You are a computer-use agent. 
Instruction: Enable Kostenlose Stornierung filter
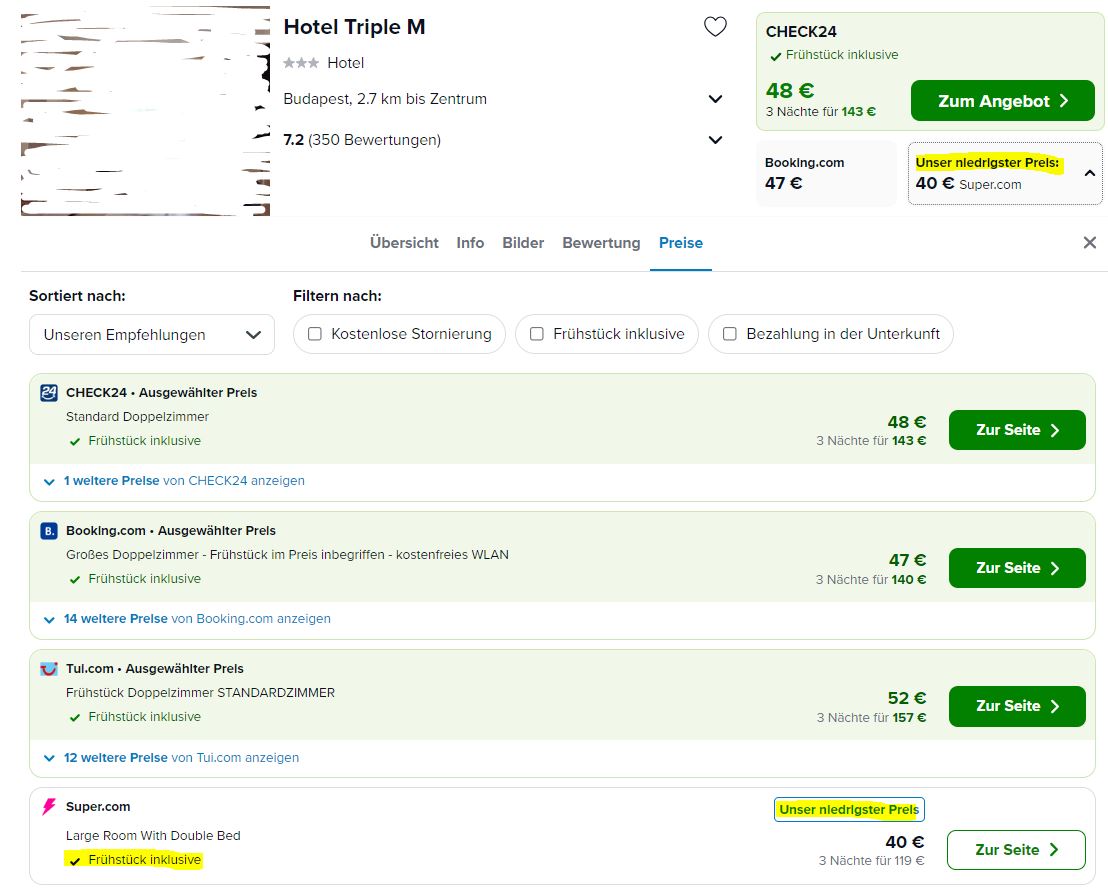[x=315, y=334]
